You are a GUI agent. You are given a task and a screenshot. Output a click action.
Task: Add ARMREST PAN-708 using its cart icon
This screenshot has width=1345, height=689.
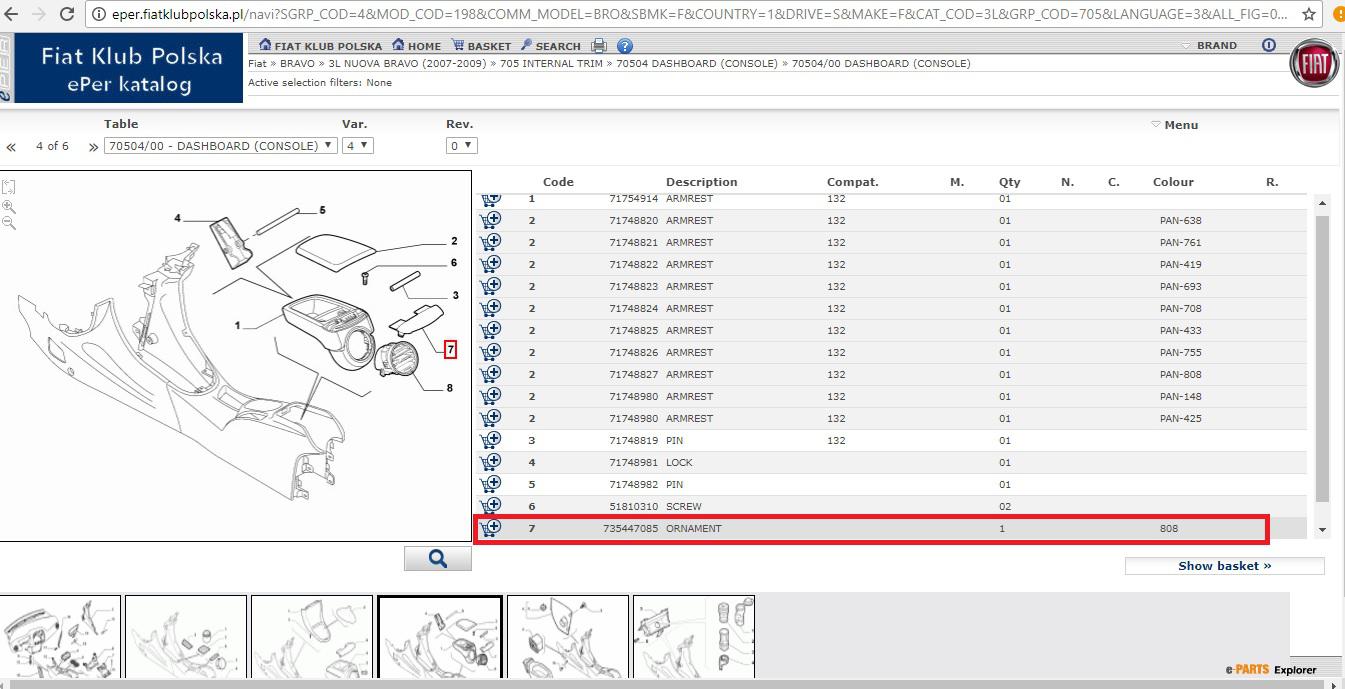click(x=491, y=308)
